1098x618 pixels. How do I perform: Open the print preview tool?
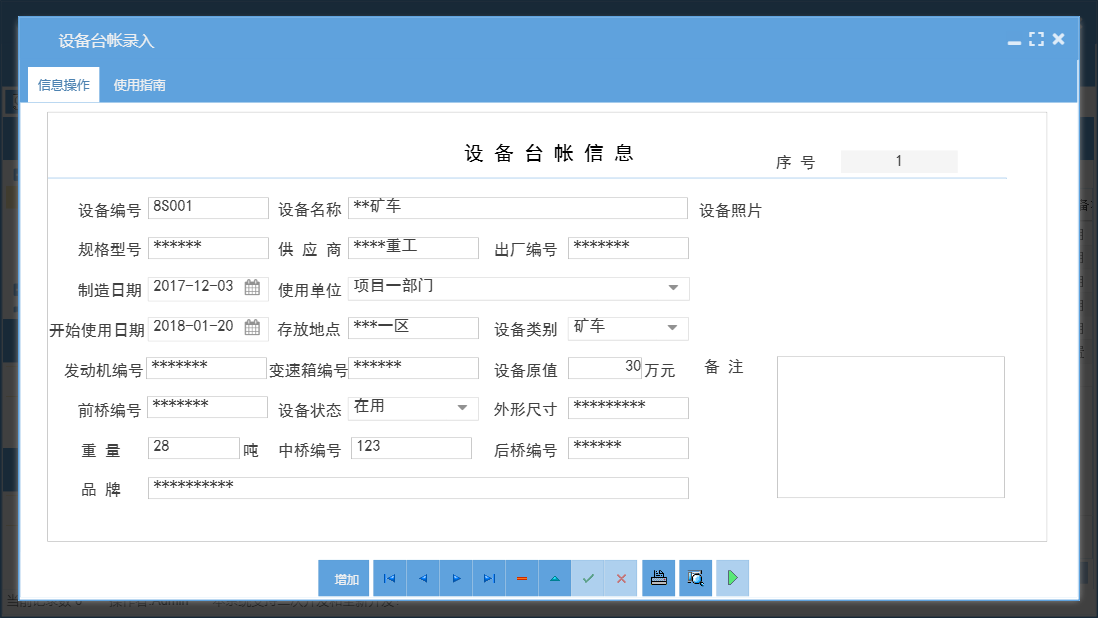pos(694,578)
